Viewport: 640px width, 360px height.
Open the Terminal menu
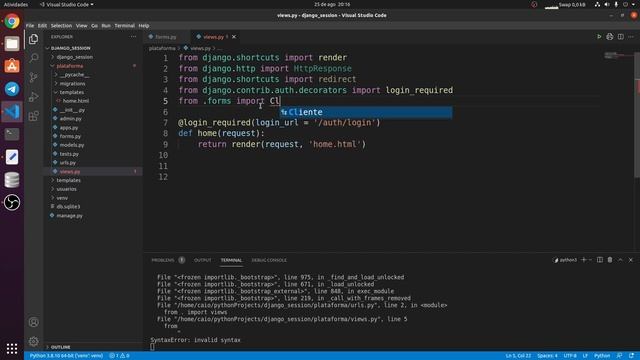point(124,26)
